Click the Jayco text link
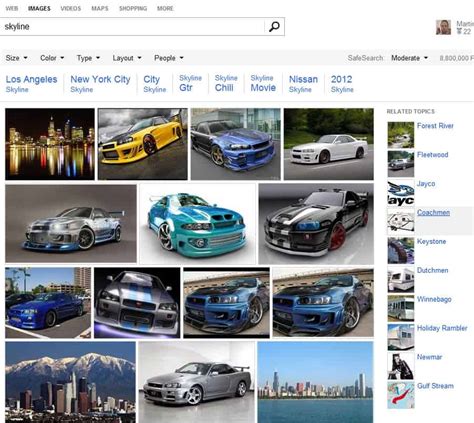Image resolution: width=474 pixels, height=423 pixels. (426, 184)
